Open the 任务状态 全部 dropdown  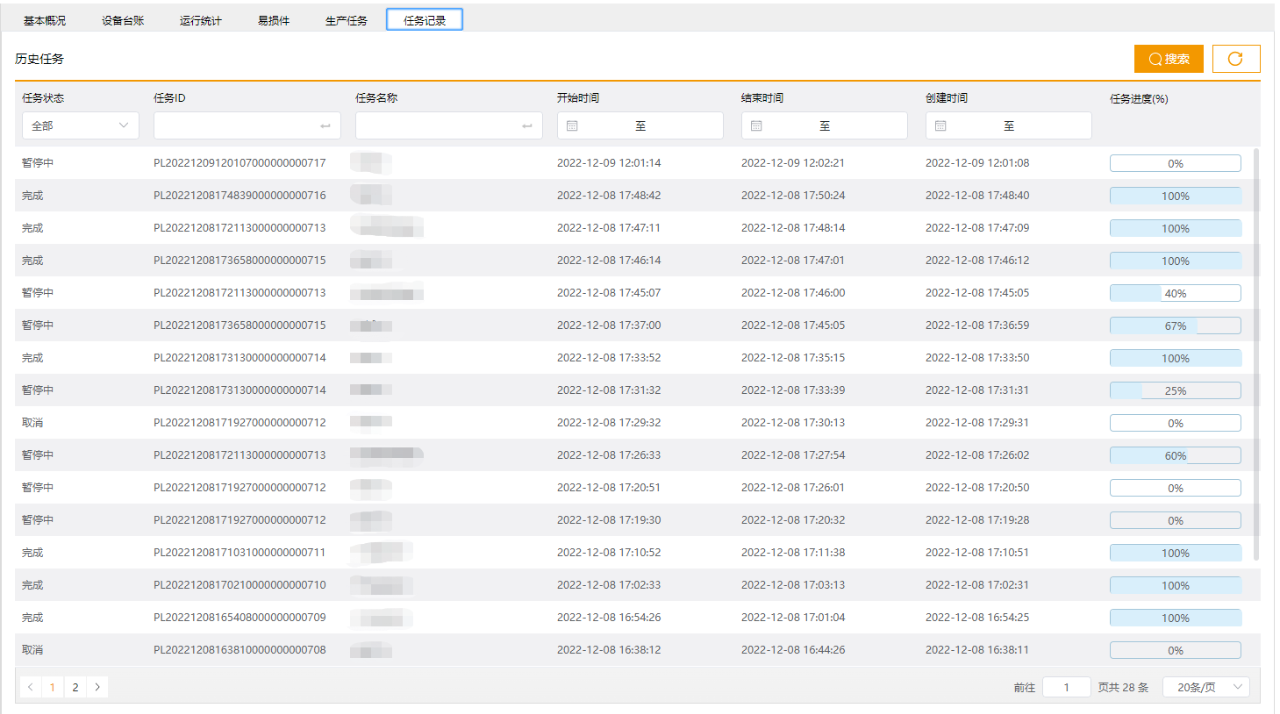point(80,126)
